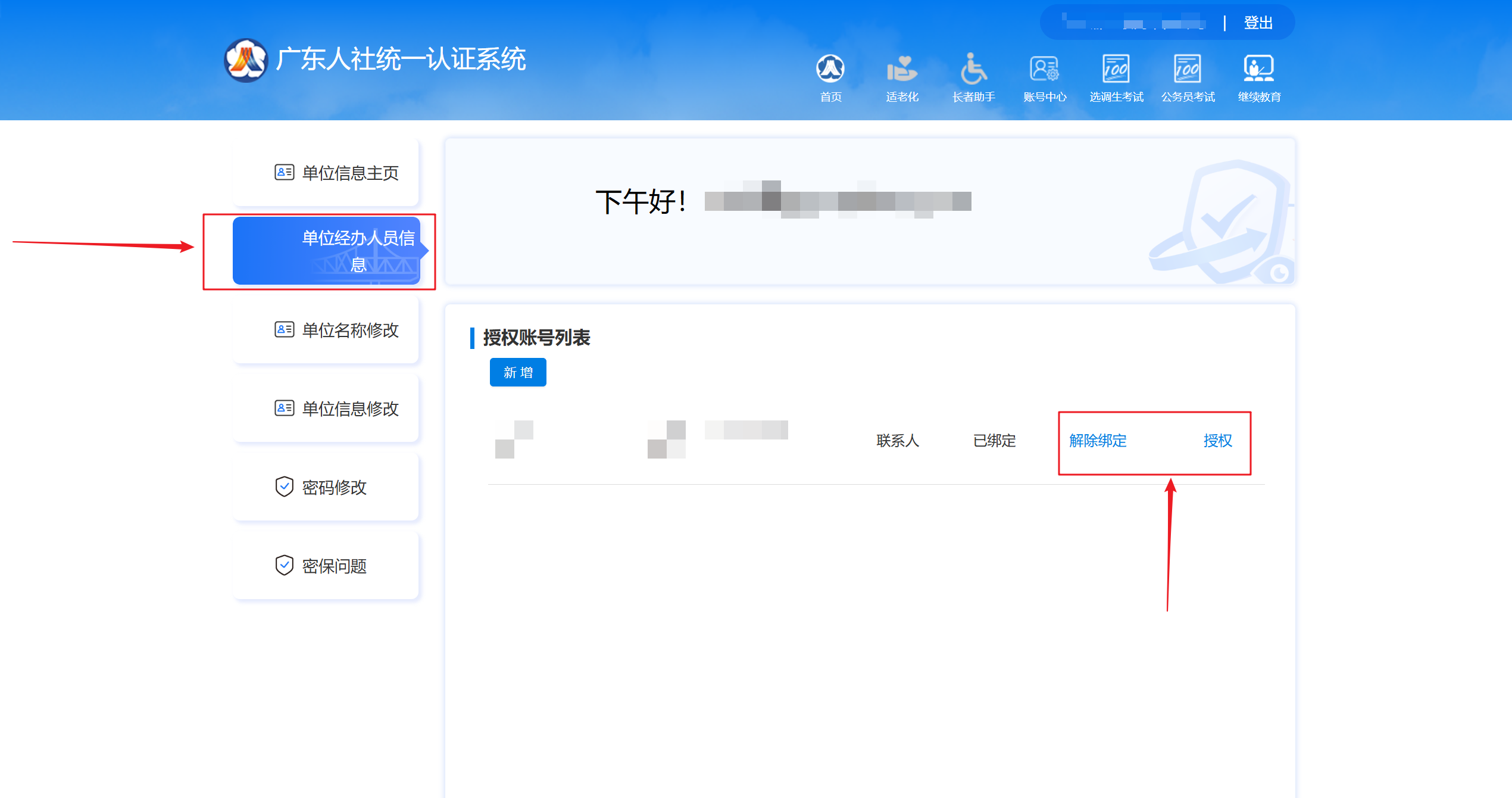The height and width of the screenshot is (798, 1512).
Task: Click the 已绑定 status cell
Action: tap(994, 441)
